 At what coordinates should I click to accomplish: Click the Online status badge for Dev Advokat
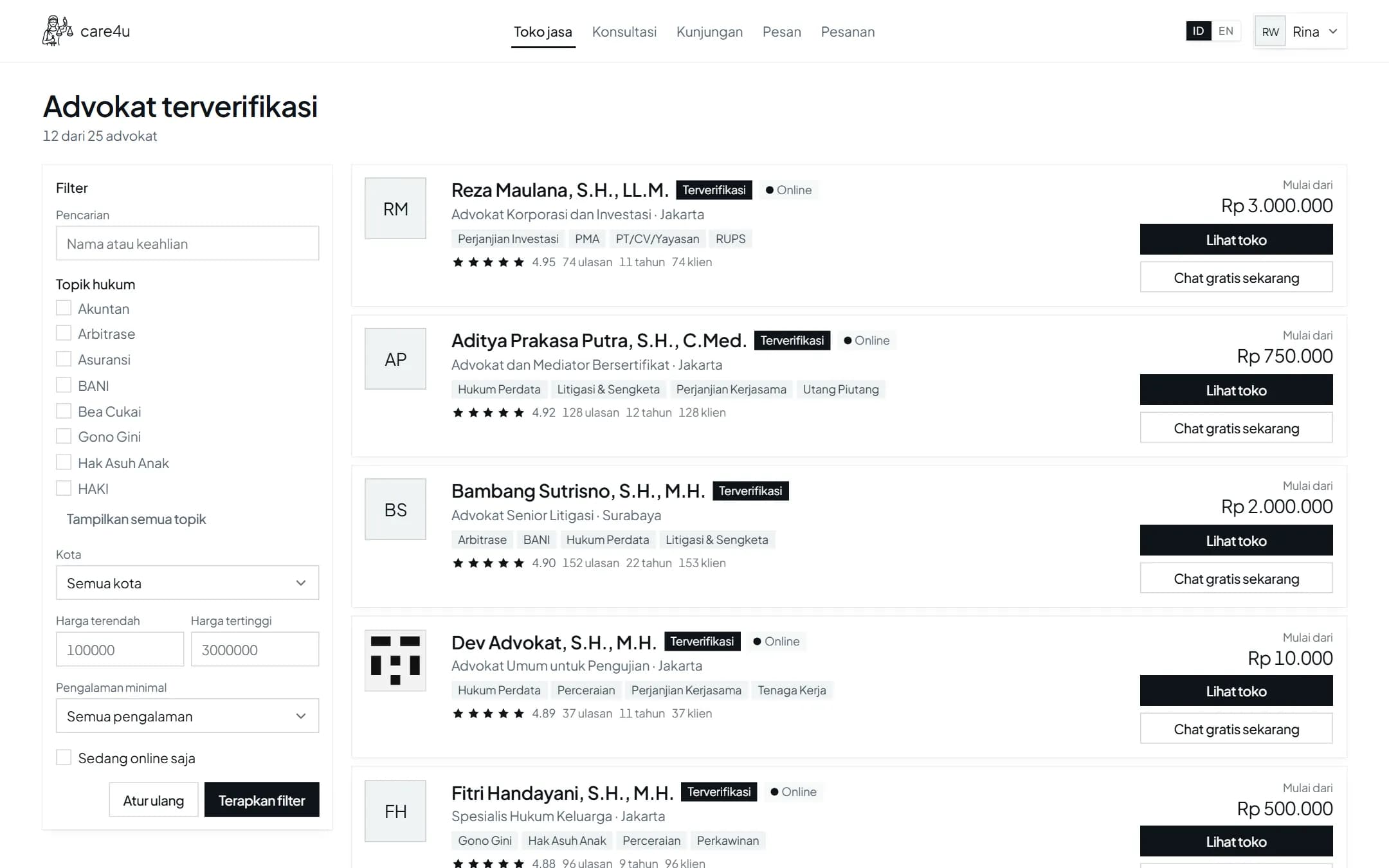click(776, 641)
